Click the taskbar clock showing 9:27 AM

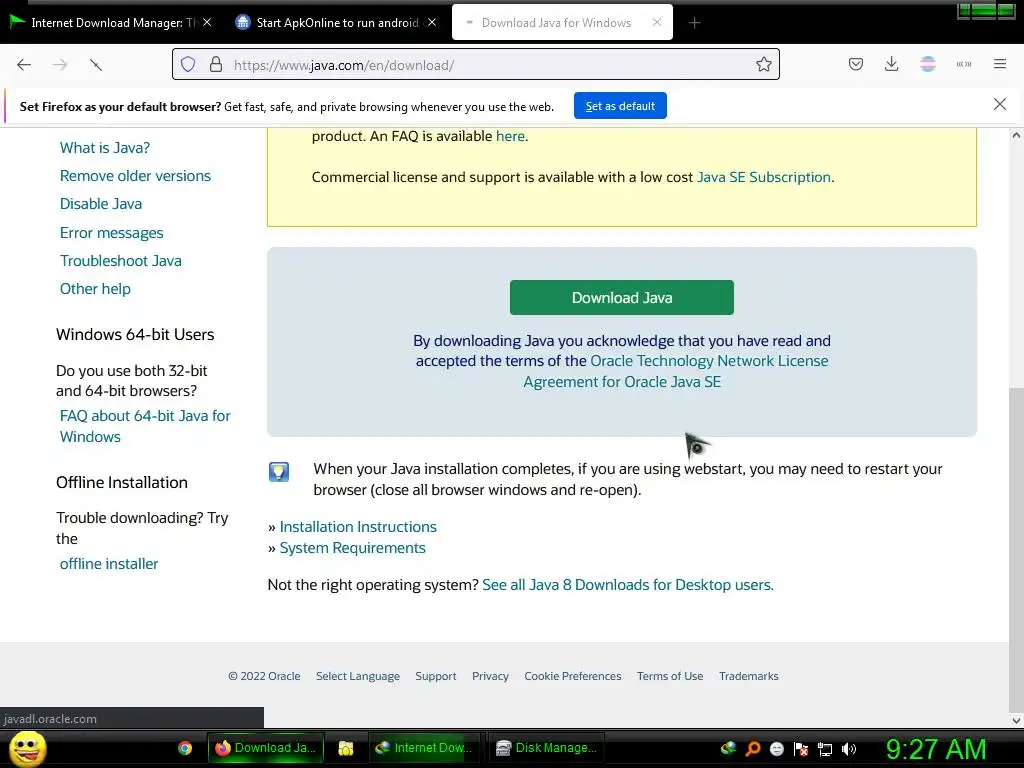coord(935,749)
